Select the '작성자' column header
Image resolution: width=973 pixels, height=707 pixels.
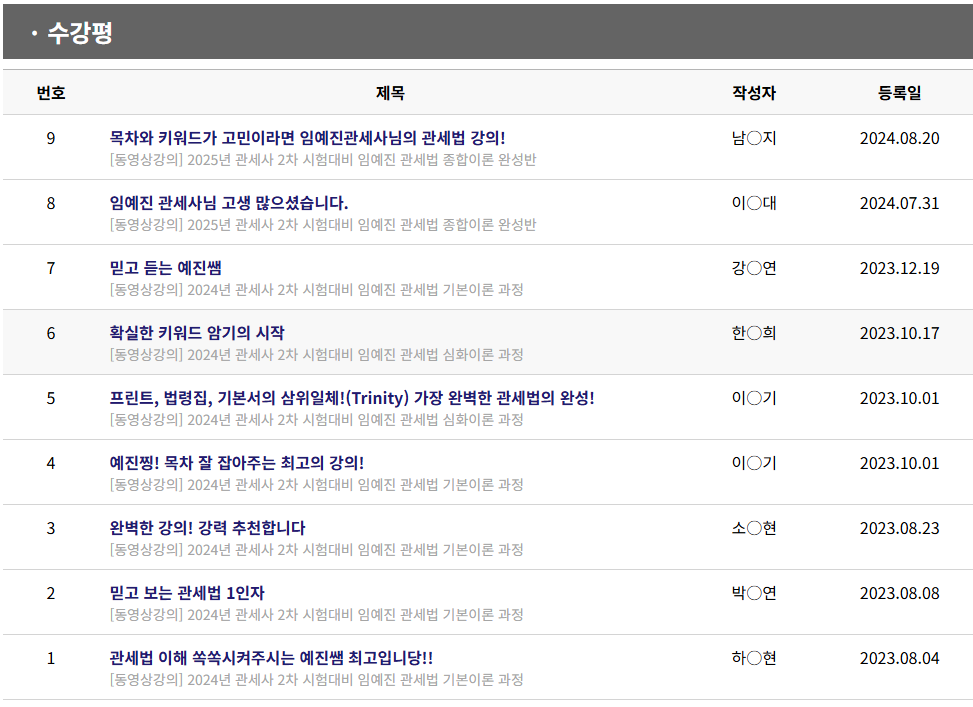coord(754,93)
